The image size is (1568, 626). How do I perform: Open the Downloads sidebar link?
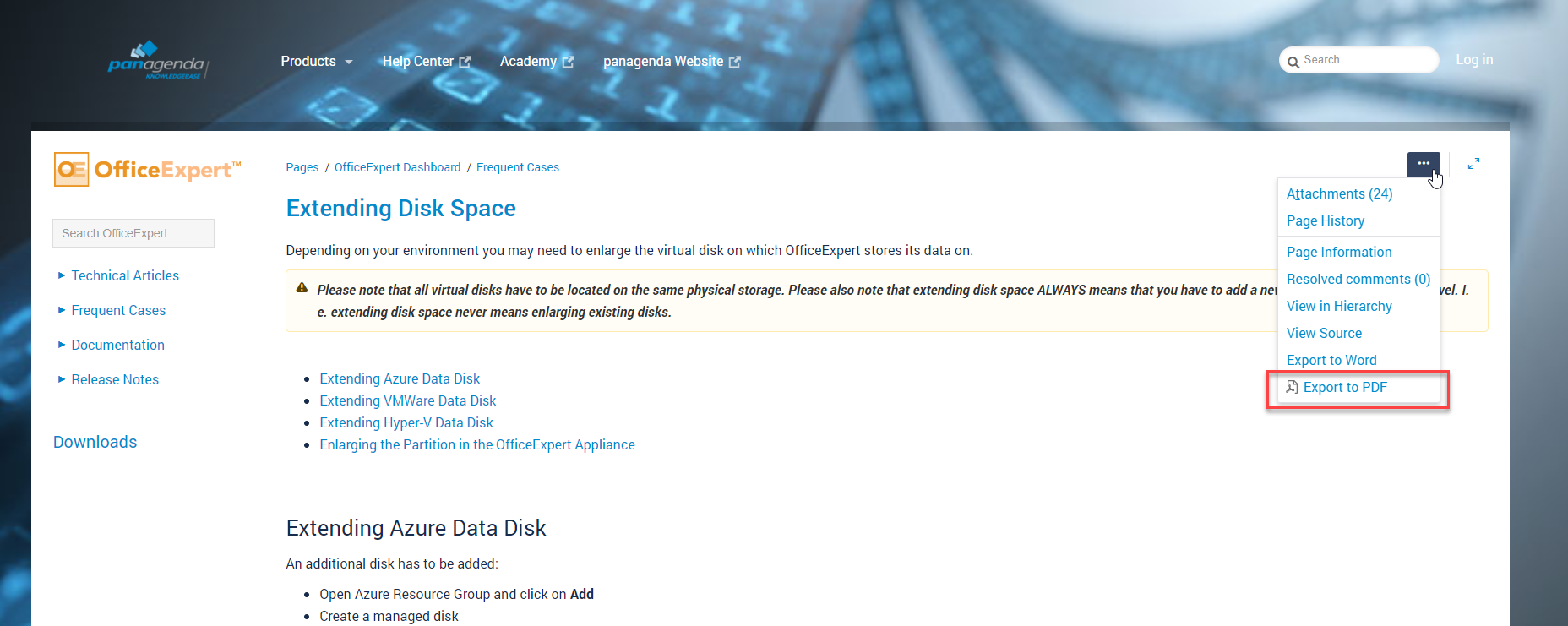tap(95, 442)
